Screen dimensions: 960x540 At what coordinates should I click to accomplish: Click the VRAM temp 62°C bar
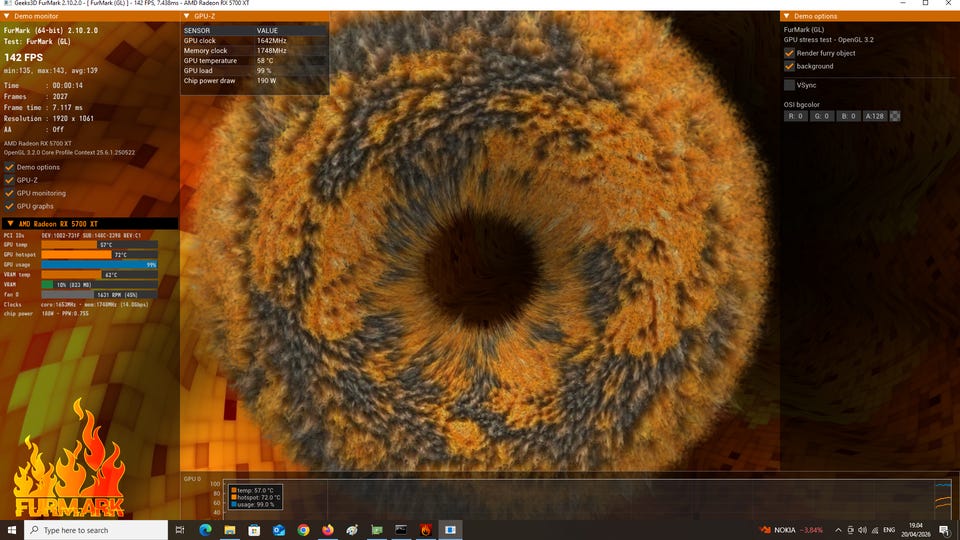pyautogui.click(x=99, y=275)
